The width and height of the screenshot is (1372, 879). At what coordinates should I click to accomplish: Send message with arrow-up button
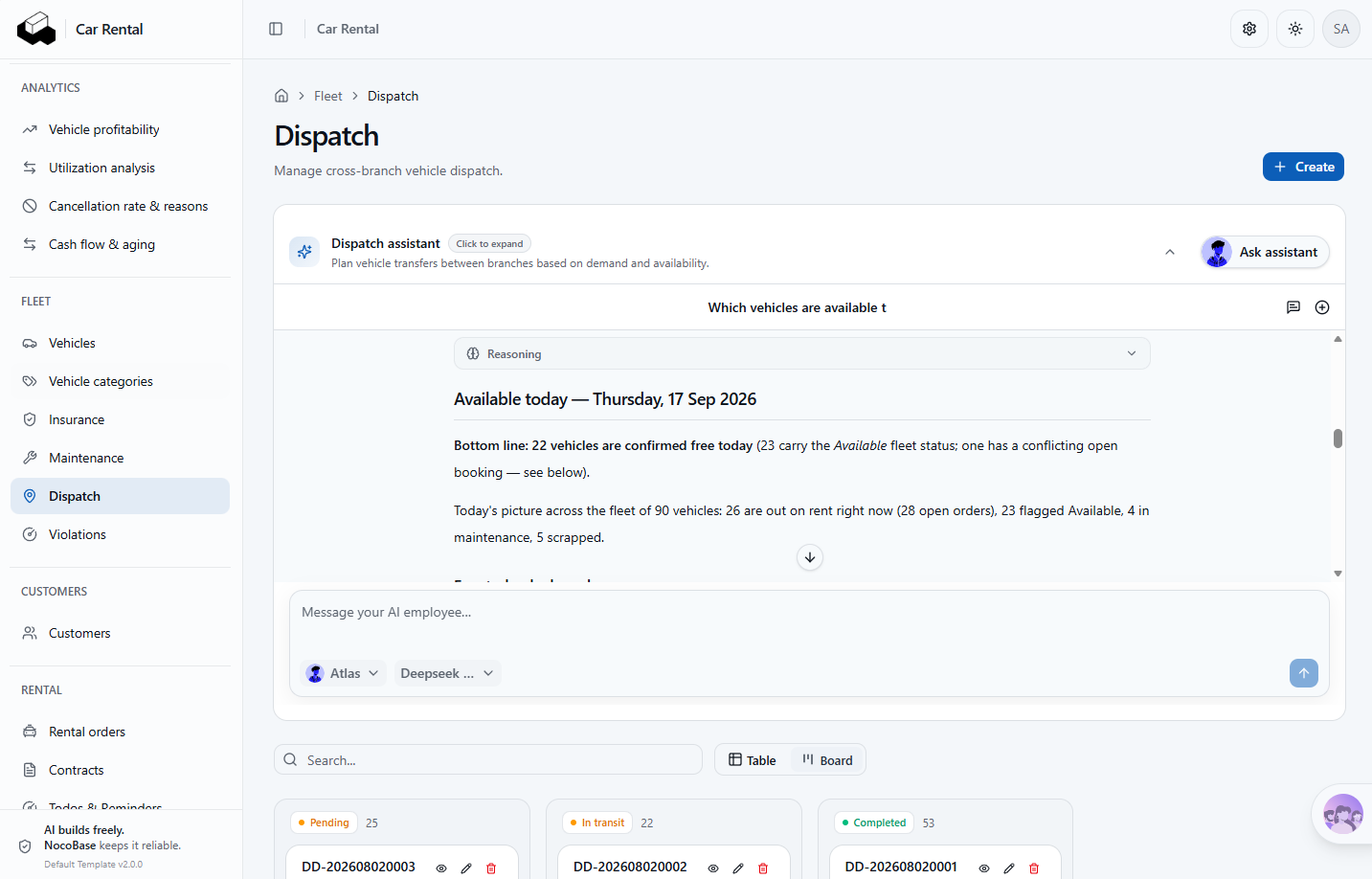(1304, 673)
